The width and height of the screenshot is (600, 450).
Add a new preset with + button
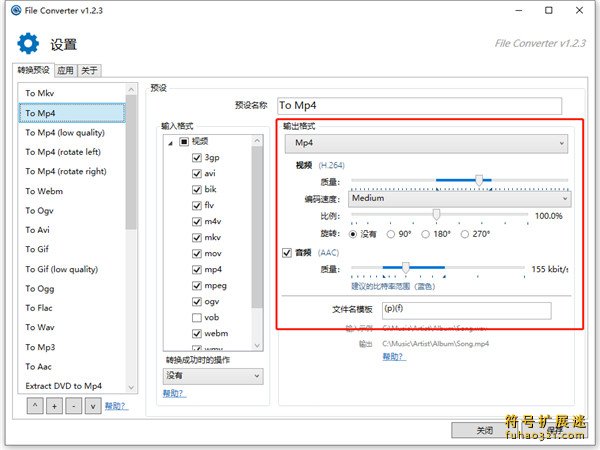tap(54, 406)
